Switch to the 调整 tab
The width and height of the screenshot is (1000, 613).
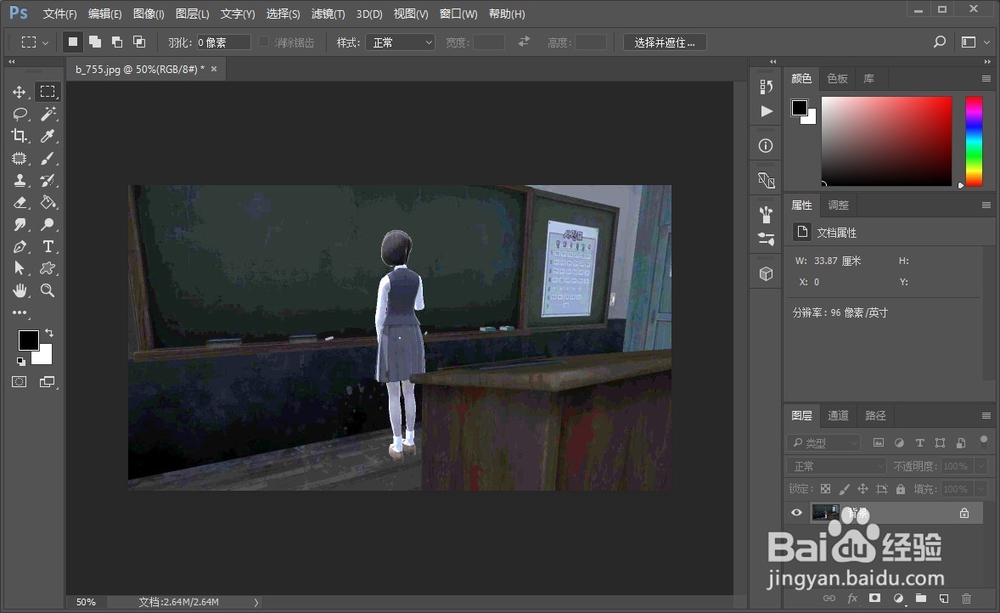pos(838,205)
